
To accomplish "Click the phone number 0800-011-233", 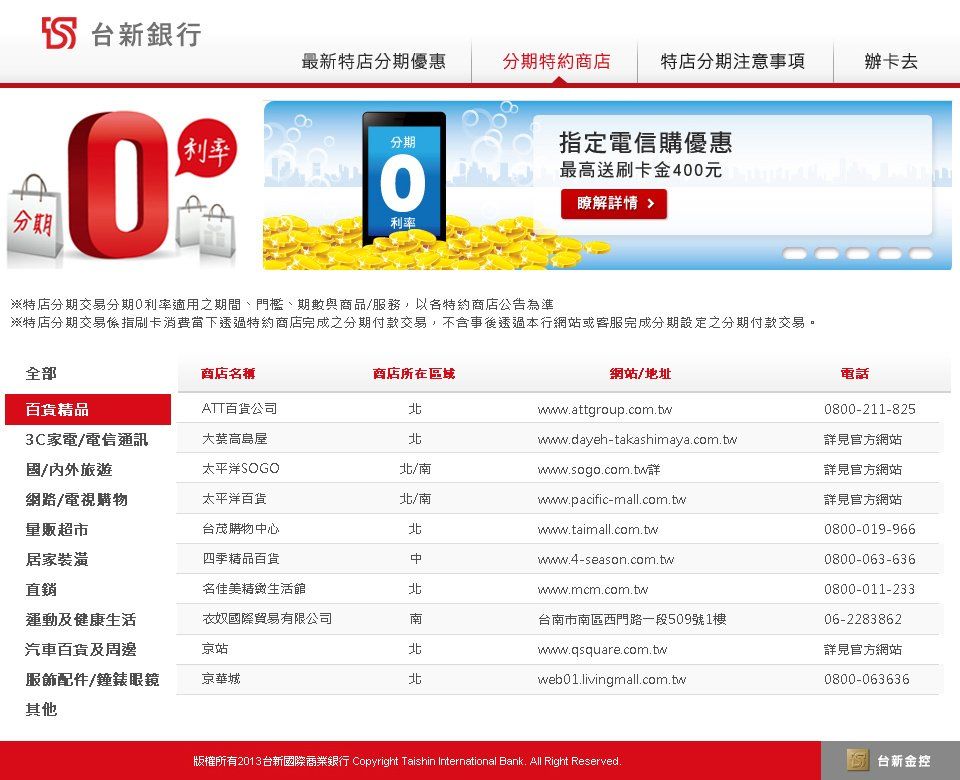I will click(869, 590).
